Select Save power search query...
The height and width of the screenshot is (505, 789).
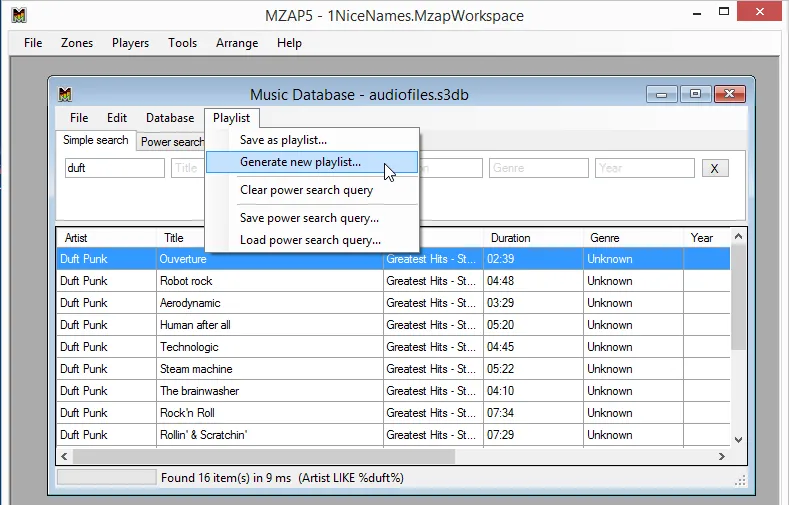pos(312,218)
